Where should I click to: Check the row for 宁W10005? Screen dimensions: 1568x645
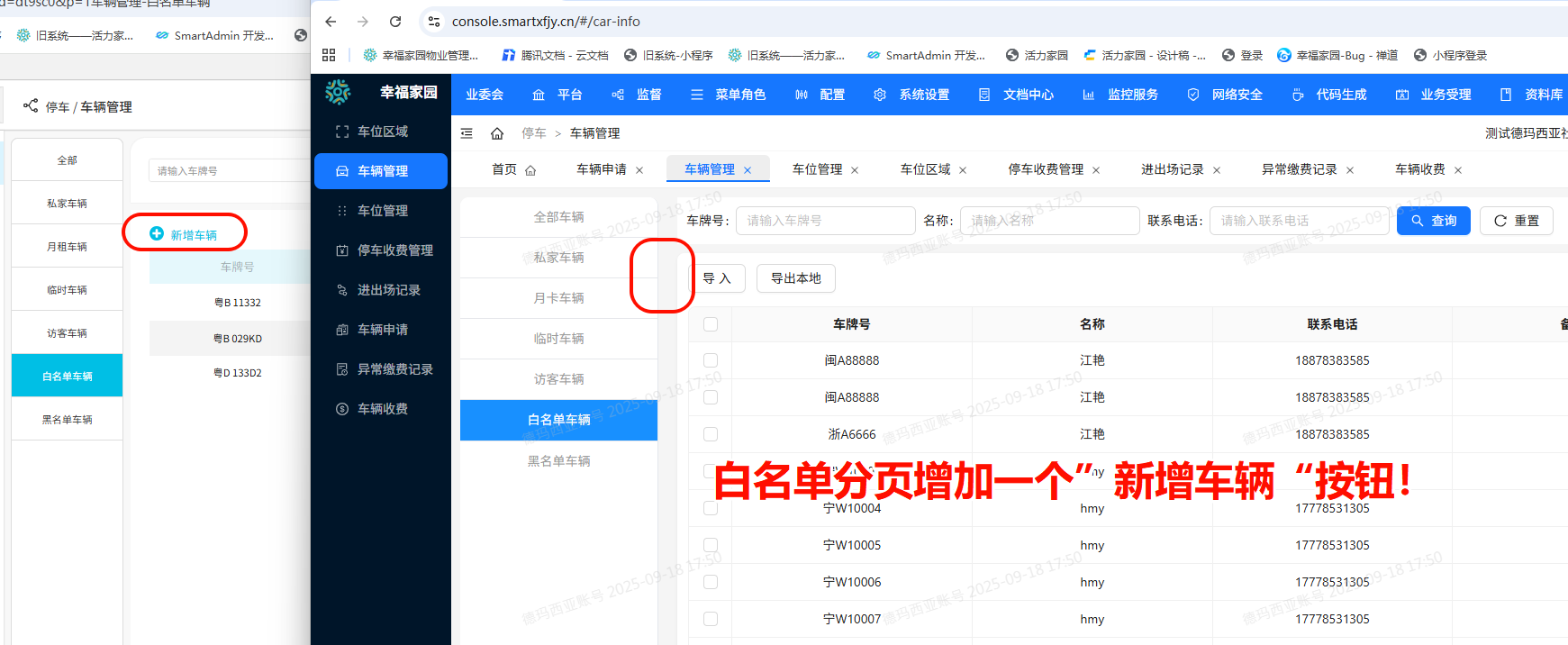711,545
